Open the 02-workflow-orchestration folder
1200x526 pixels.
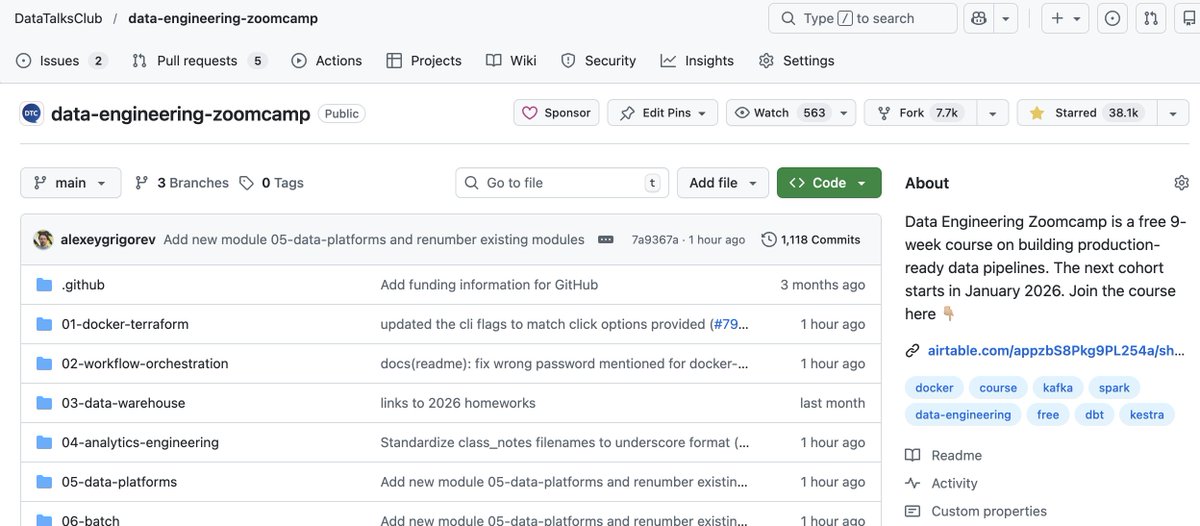coord(145,363)
